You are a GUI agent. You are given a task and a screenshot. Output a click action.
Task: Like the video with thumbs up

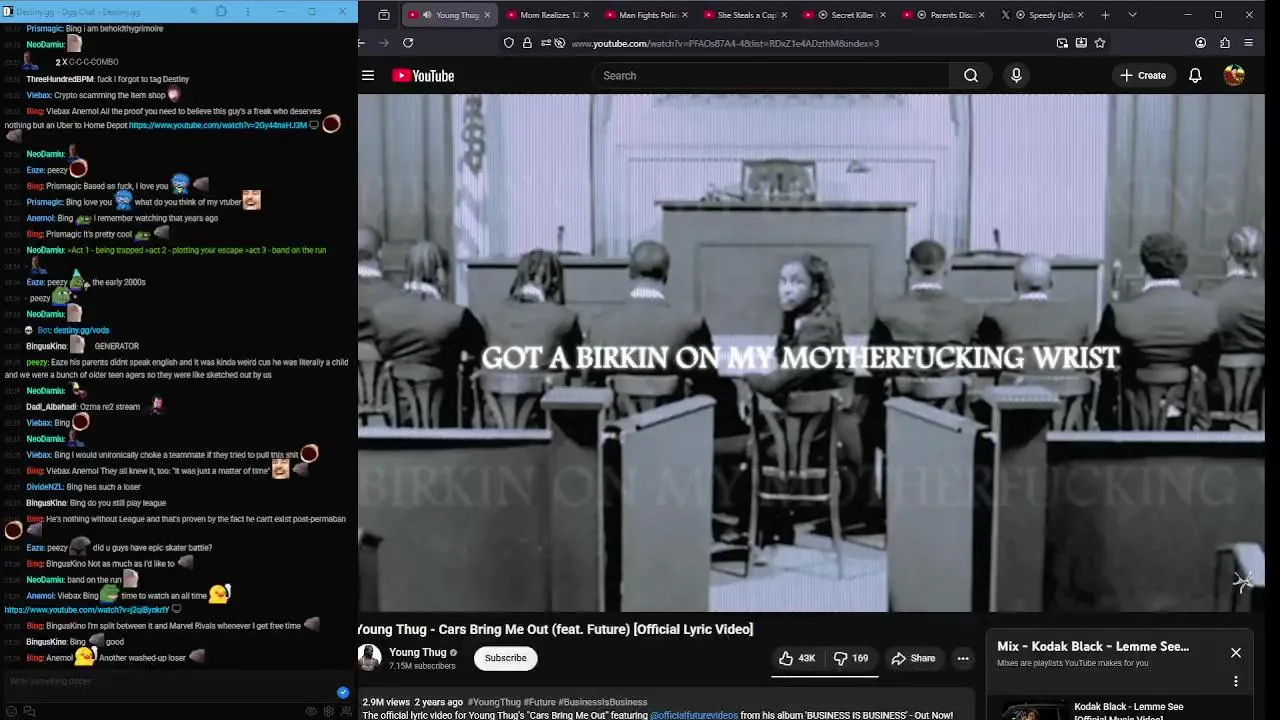click(x=797, y=658)
